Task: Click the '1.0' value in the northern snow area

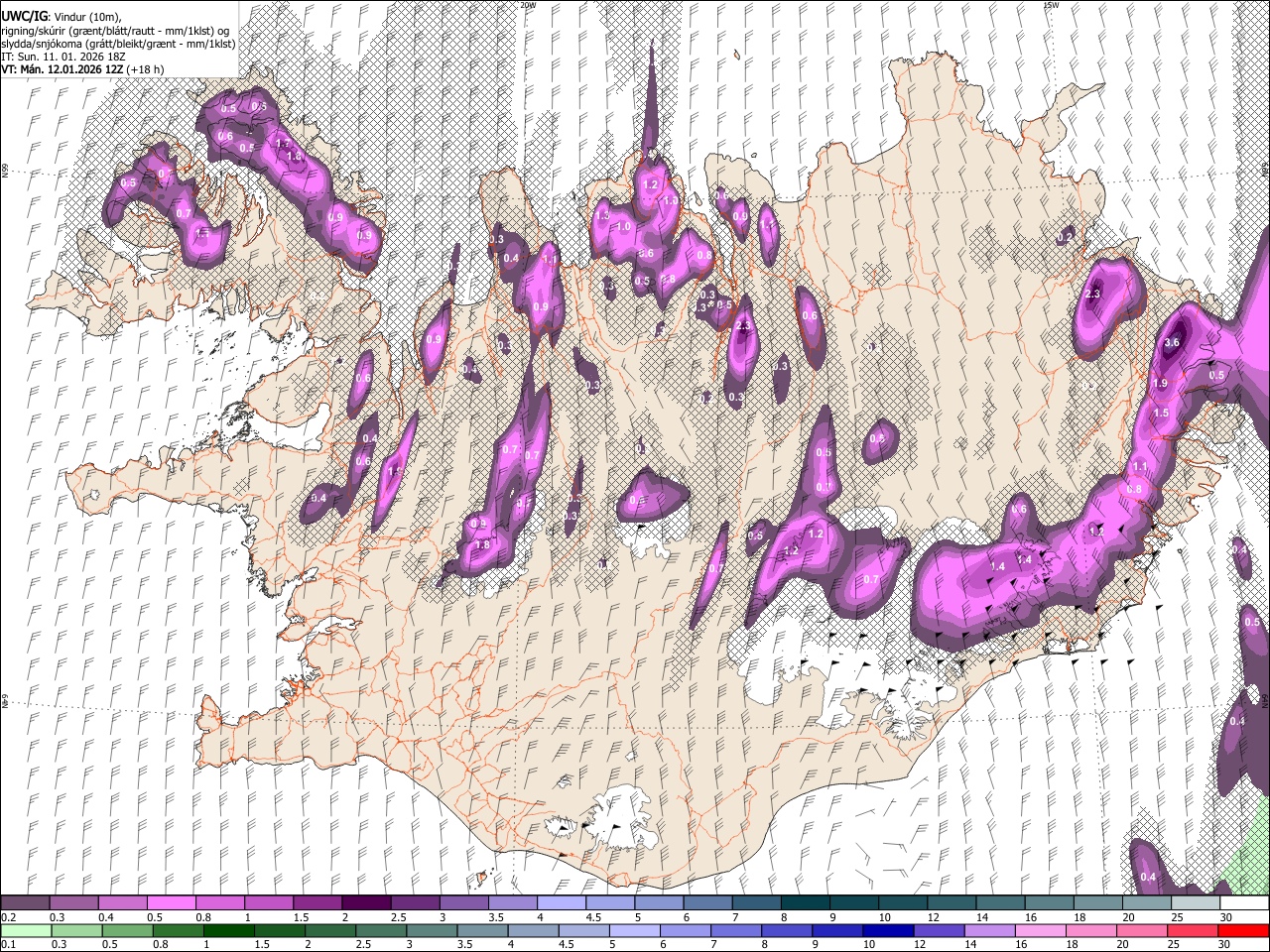Action: click(623, 227)
